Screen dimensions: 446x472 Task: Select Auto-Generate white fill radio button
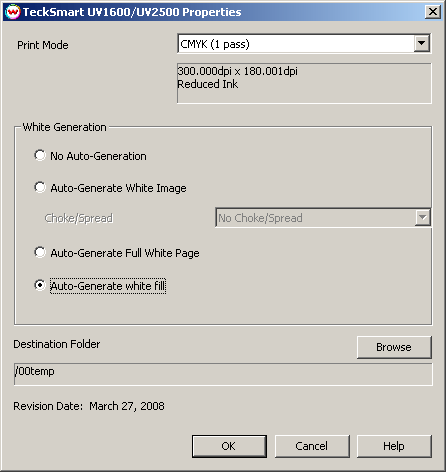click(x=40, y=285)
